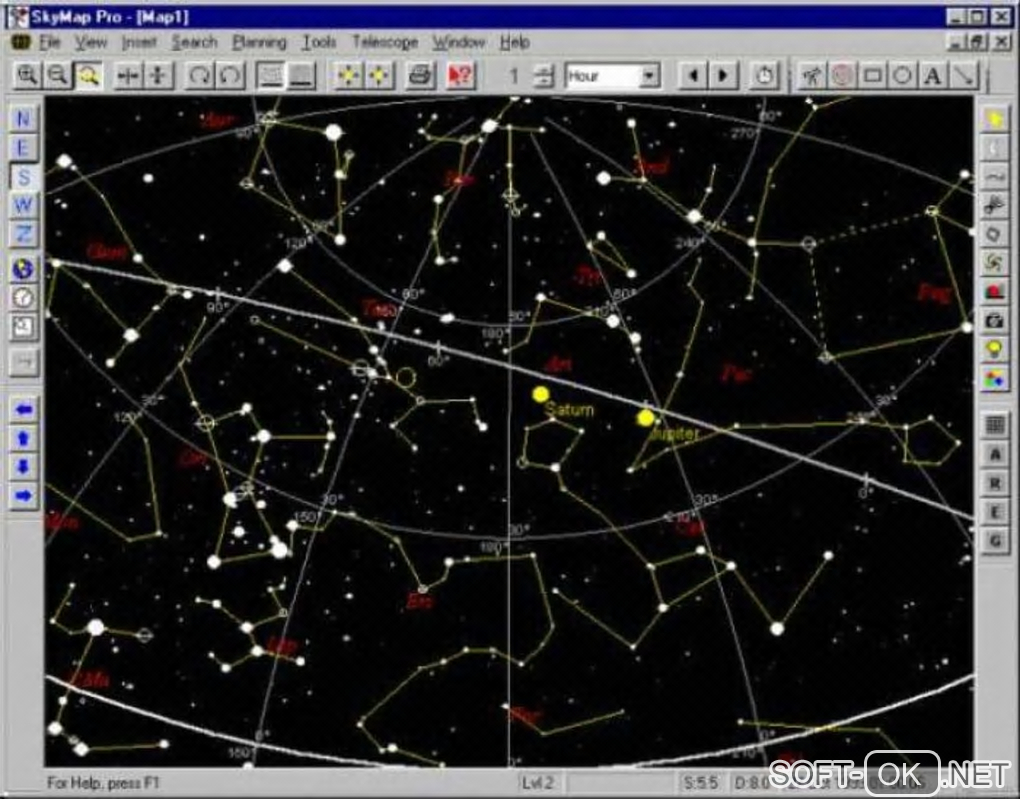This screenshot has height=799, width=1020.
Task: Select the line drawing tool
Action: point(964,75)
